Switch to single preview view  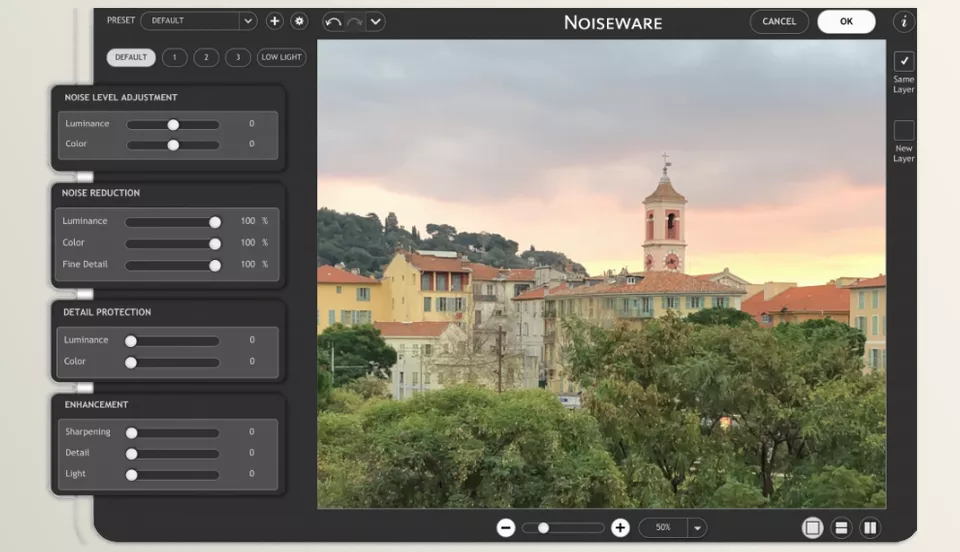[x=812, y=528]
